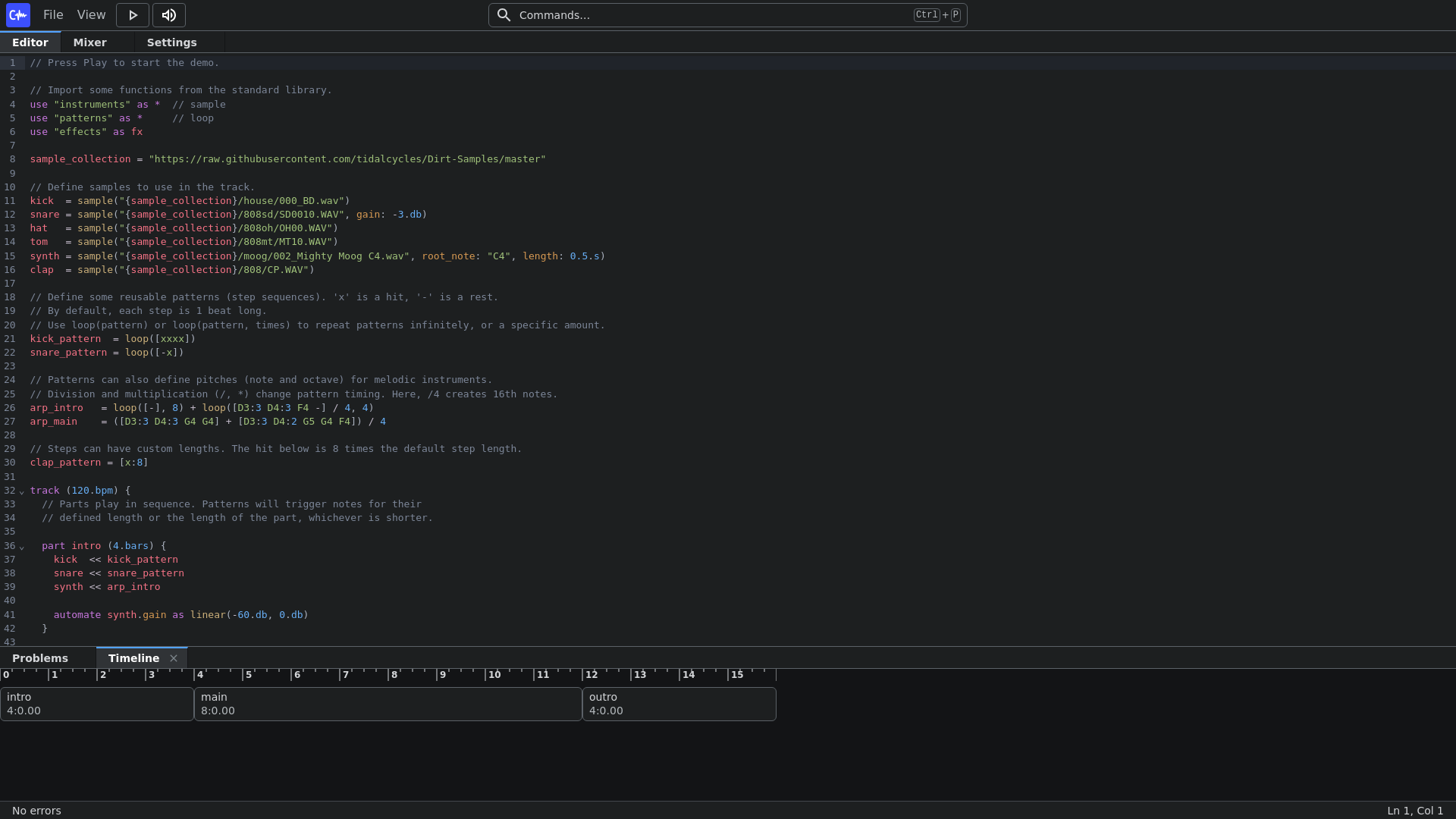The image size is (1456, 819).
Task: Click the '// Steps can have custom lengths' comment
Action: 276,449
